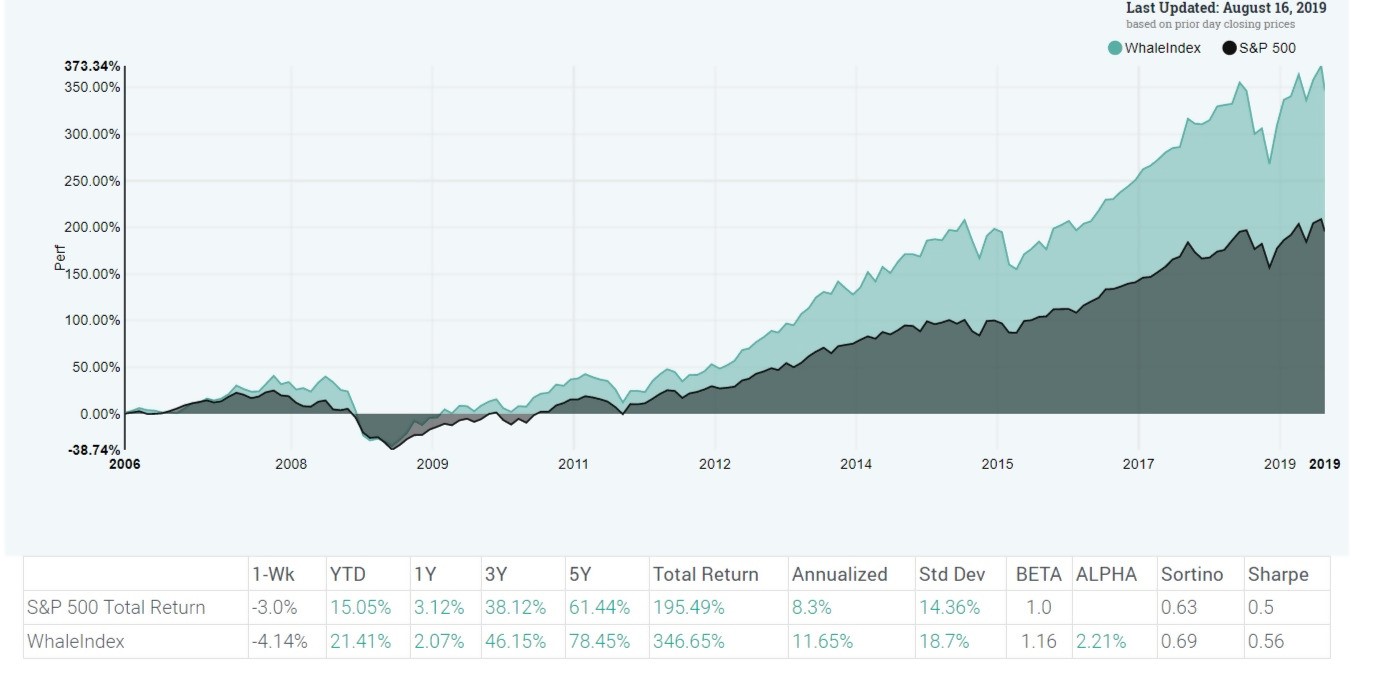Screen dimensions: 1382x673
Task: Click the ALPHA column header
Action: (1106, 574)
